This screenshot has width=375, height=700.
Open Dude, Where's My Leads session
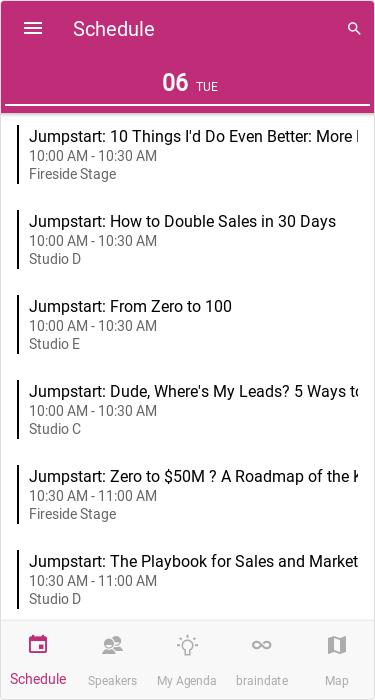click(188, 409)
